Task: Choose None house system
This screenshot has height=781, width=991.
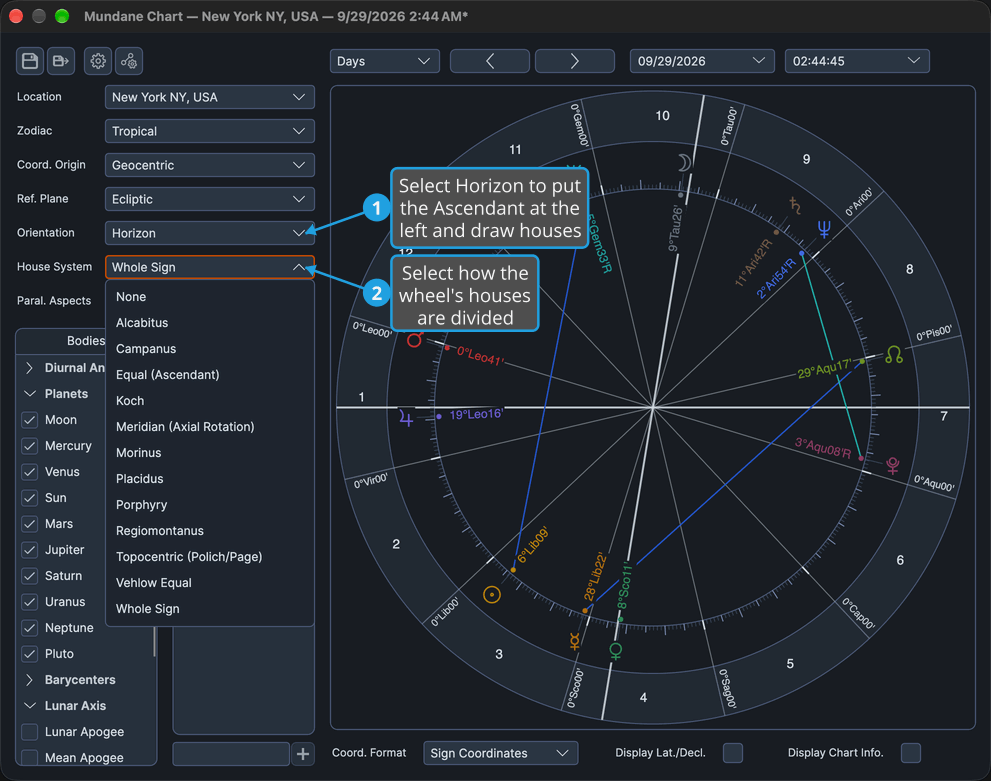Action: 210,297
